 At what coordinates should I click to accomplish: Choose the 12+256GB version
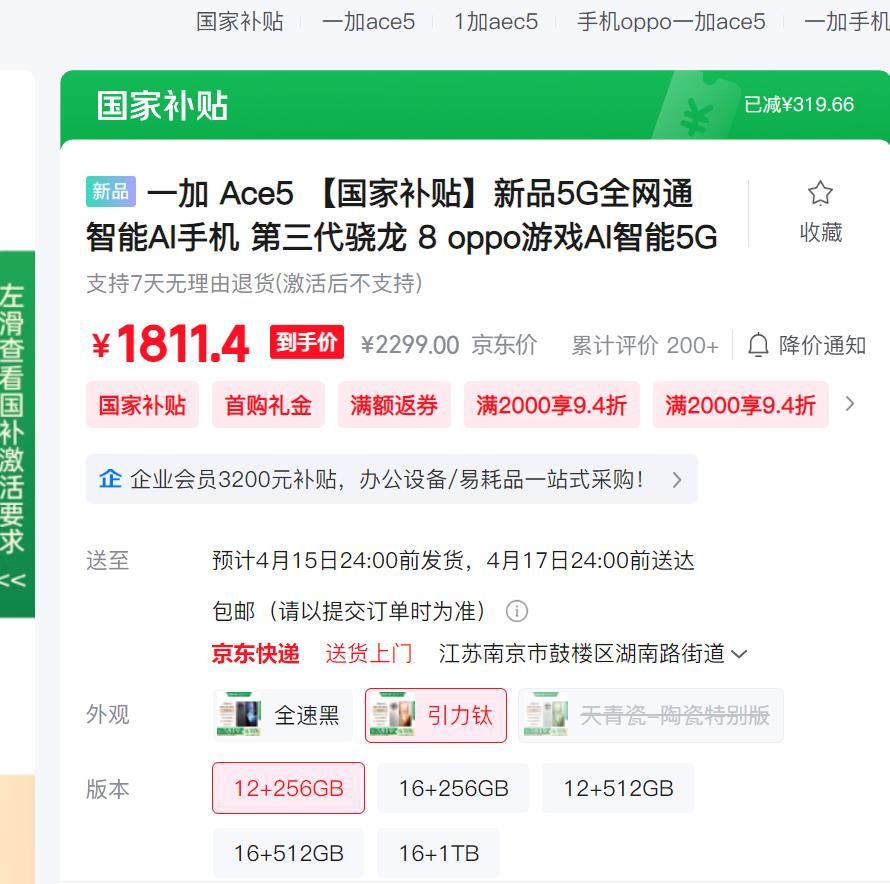[288, 788]
